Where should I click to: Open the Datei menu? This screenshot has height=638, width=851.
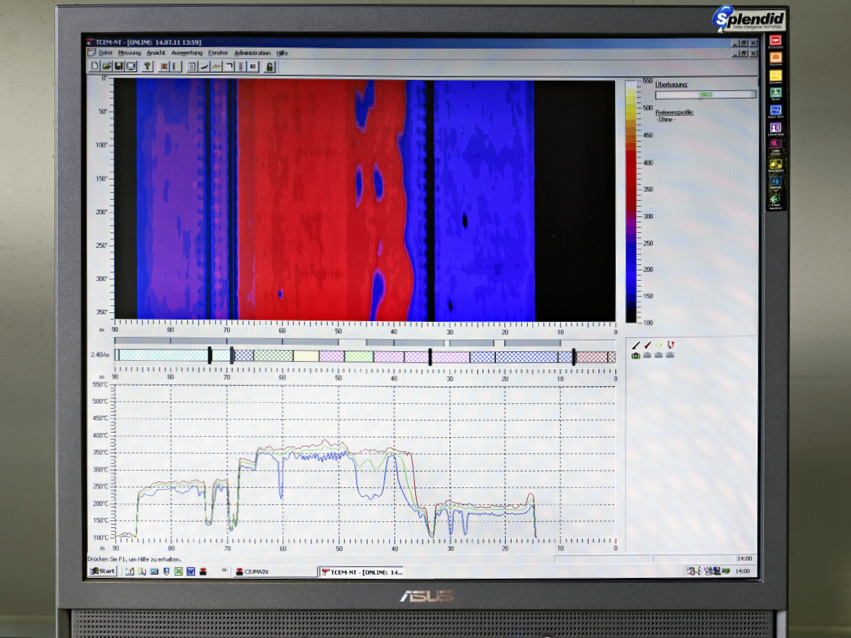click(x=105, y=52)
